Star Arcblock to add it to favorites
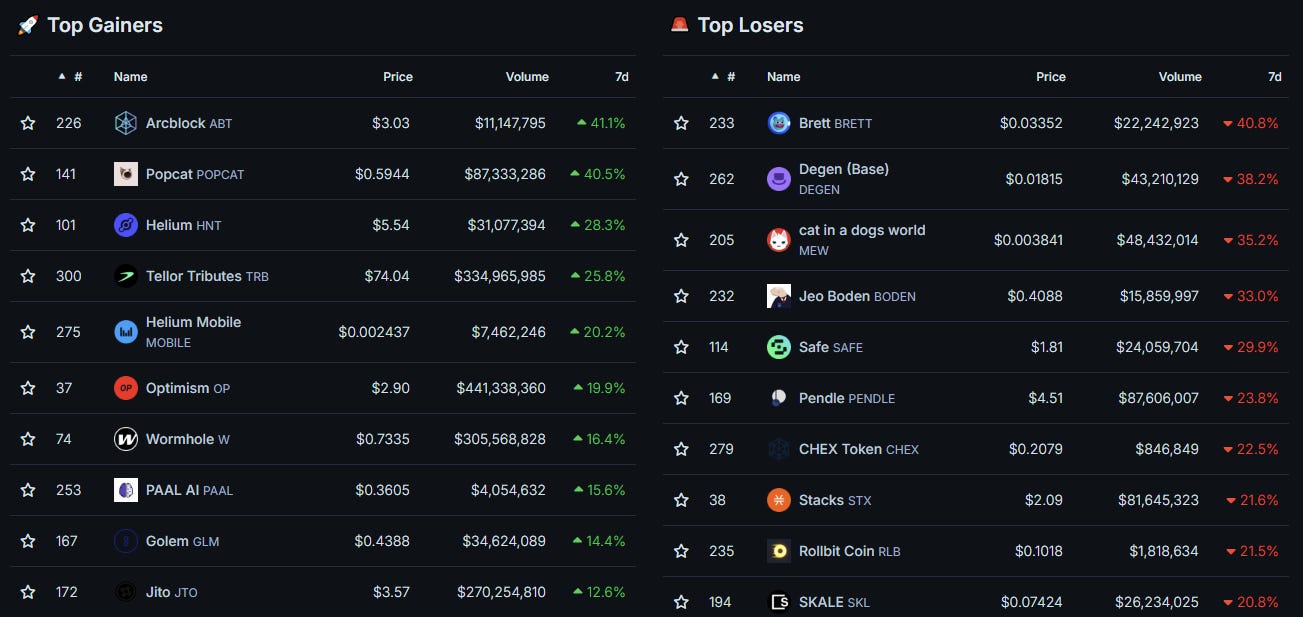 (27, 122)
